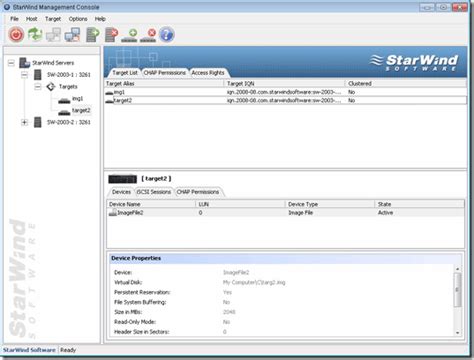The image size is (474, 360).
Task: Click the Targets node icon in tree
Action: 51,87
